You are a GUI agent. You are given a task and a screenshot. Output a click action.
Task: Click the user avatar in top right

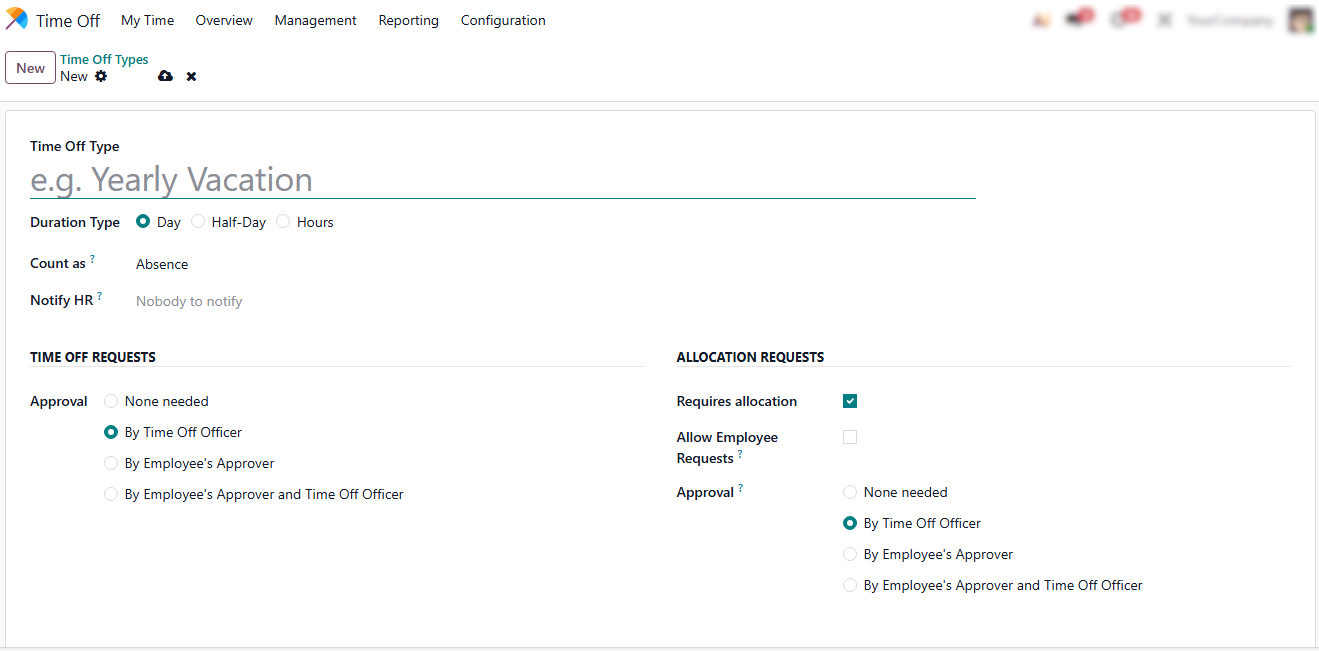coord(1300,20)
